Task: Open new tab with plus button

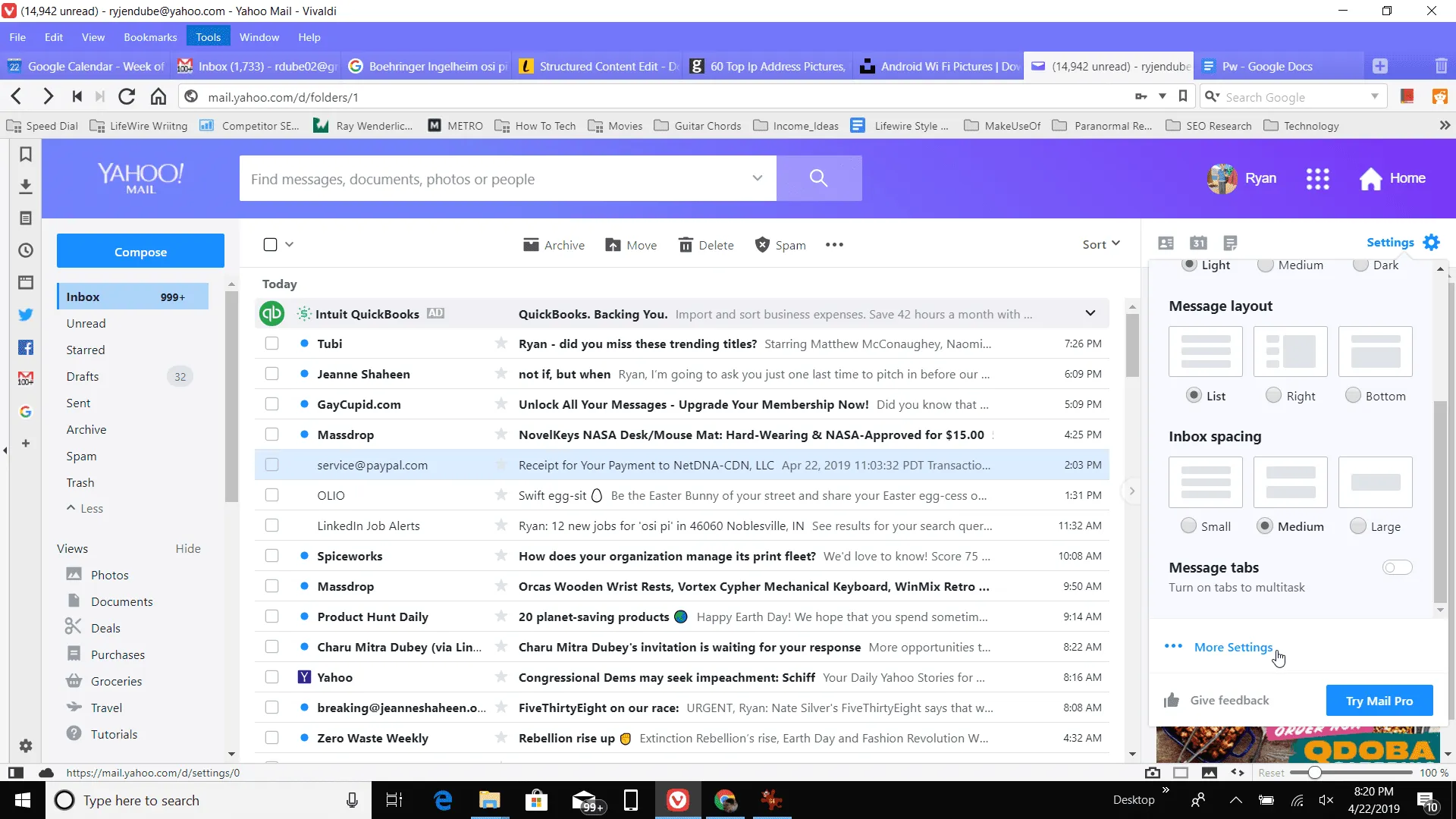Action: (x=1380, y=66)
